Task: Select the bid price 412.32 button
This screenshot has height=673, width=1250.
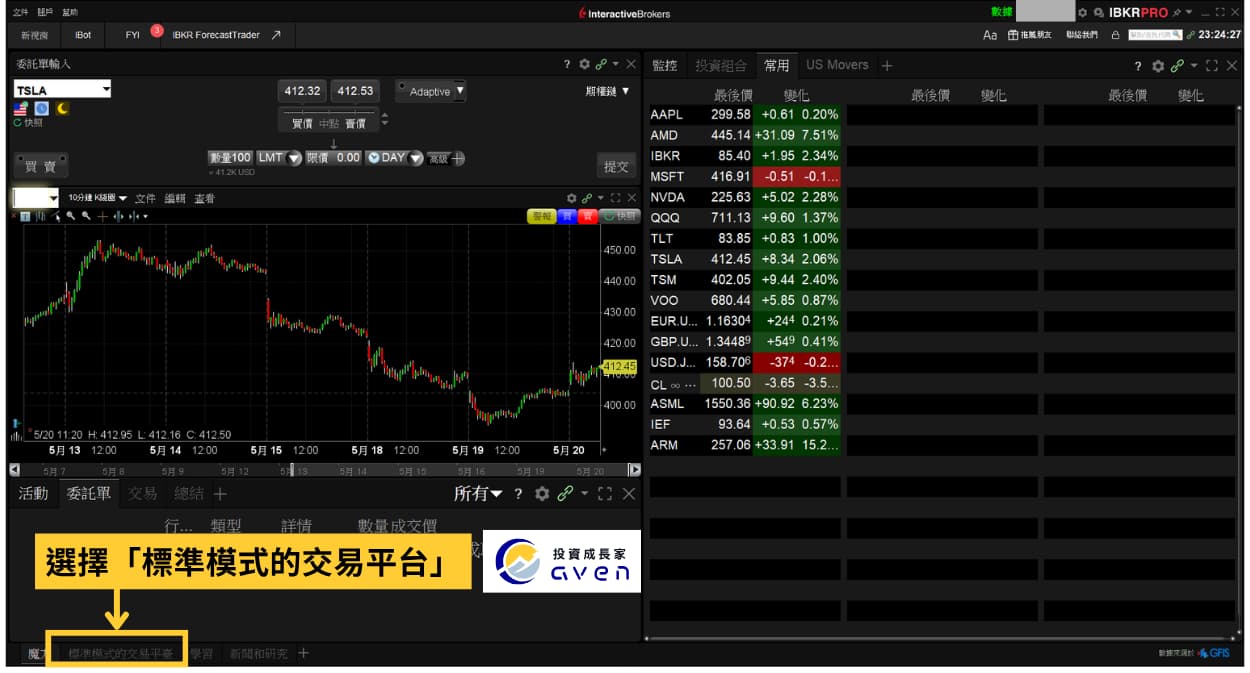Action: coord(302,91)
